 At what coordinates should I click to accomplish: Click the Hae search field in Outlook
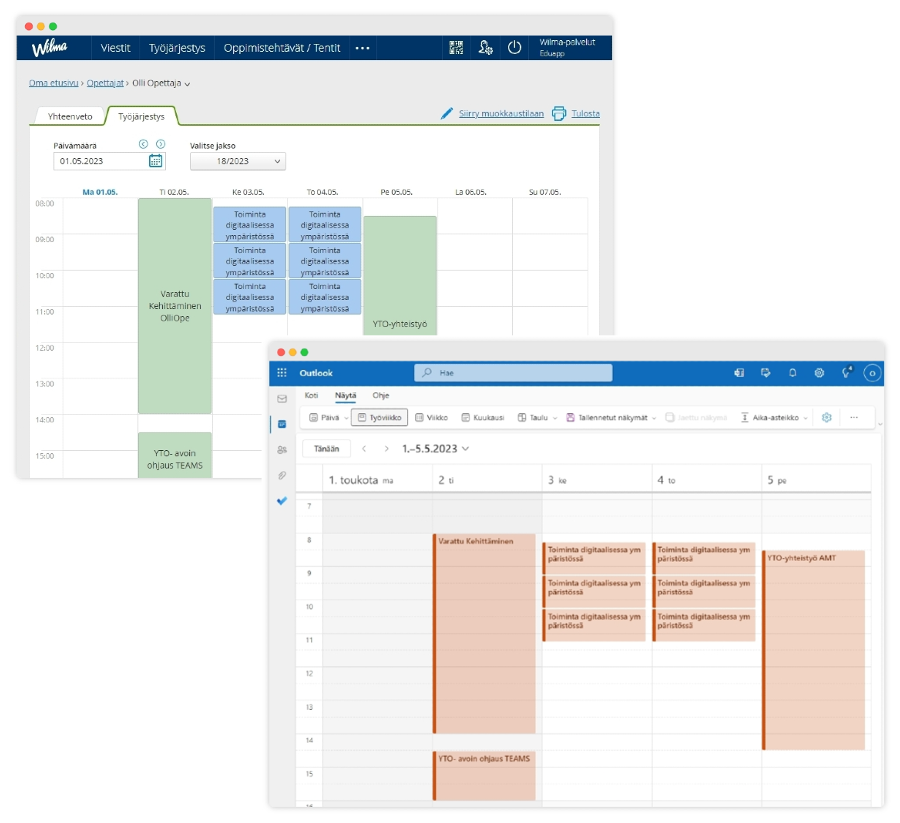(513, 373)
